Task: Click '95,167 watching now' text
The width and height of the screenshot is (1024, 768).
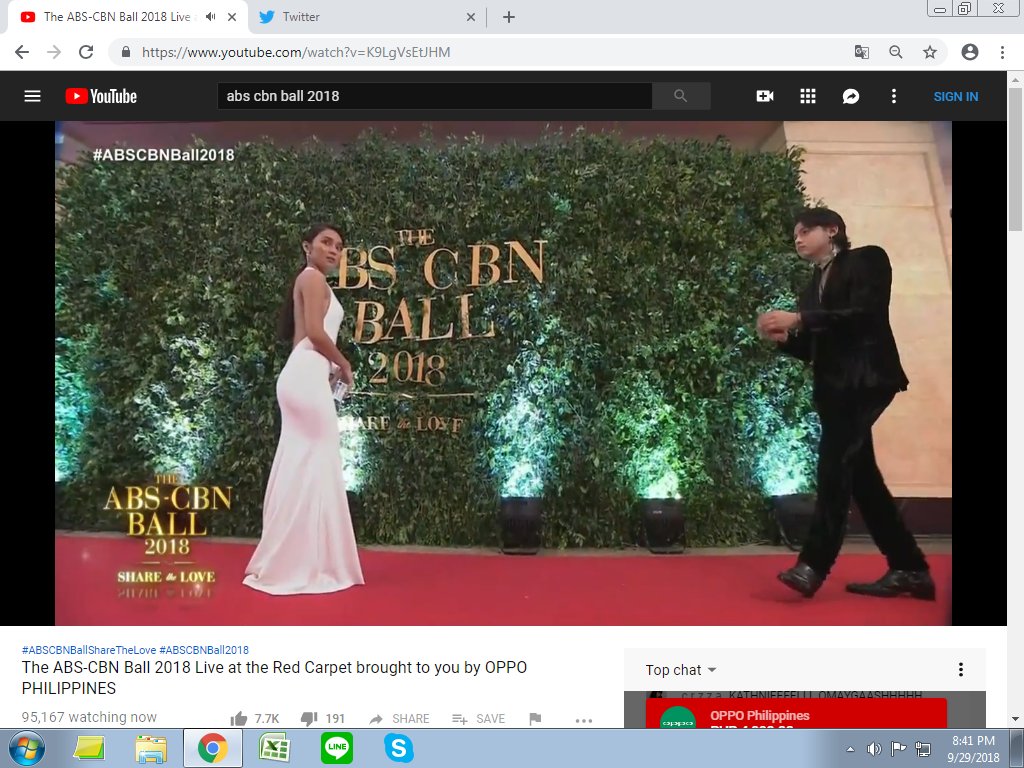Action: coord(89,717)
